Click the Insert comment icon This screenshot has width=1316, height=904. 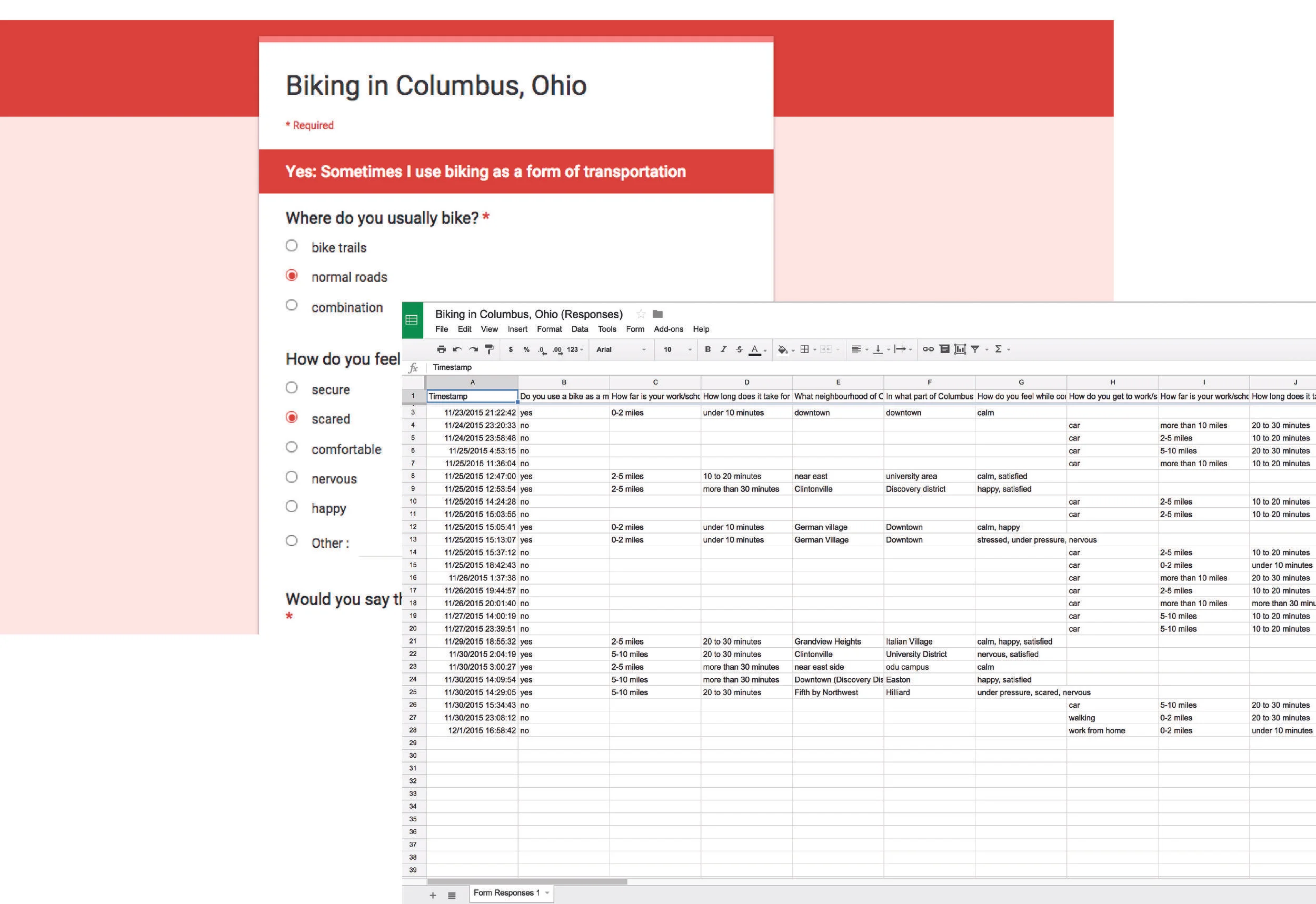tap(944, 349)
